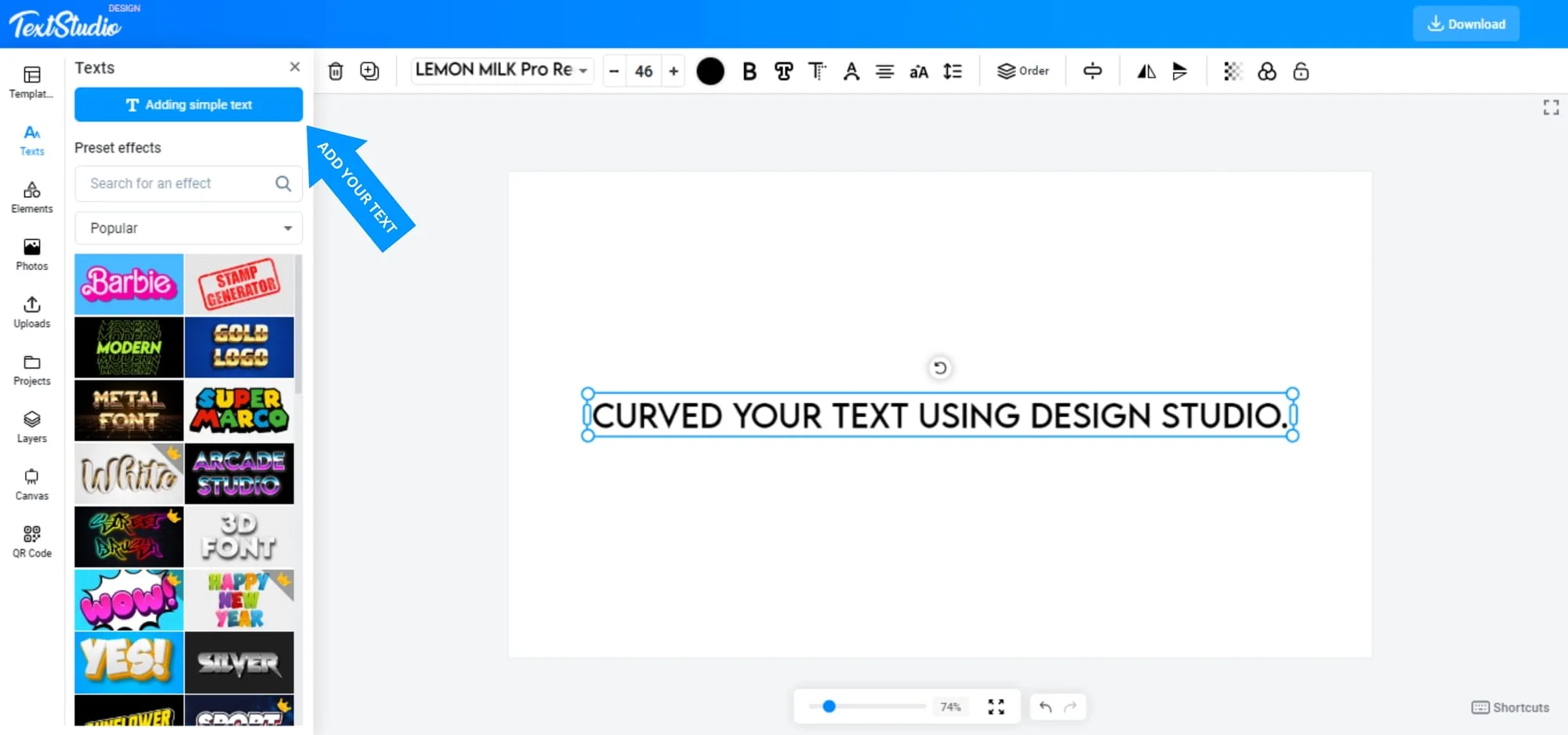Open the Projects sidebar tab
This screenshot has height=735, width=1568.
[x=31, y=369]
